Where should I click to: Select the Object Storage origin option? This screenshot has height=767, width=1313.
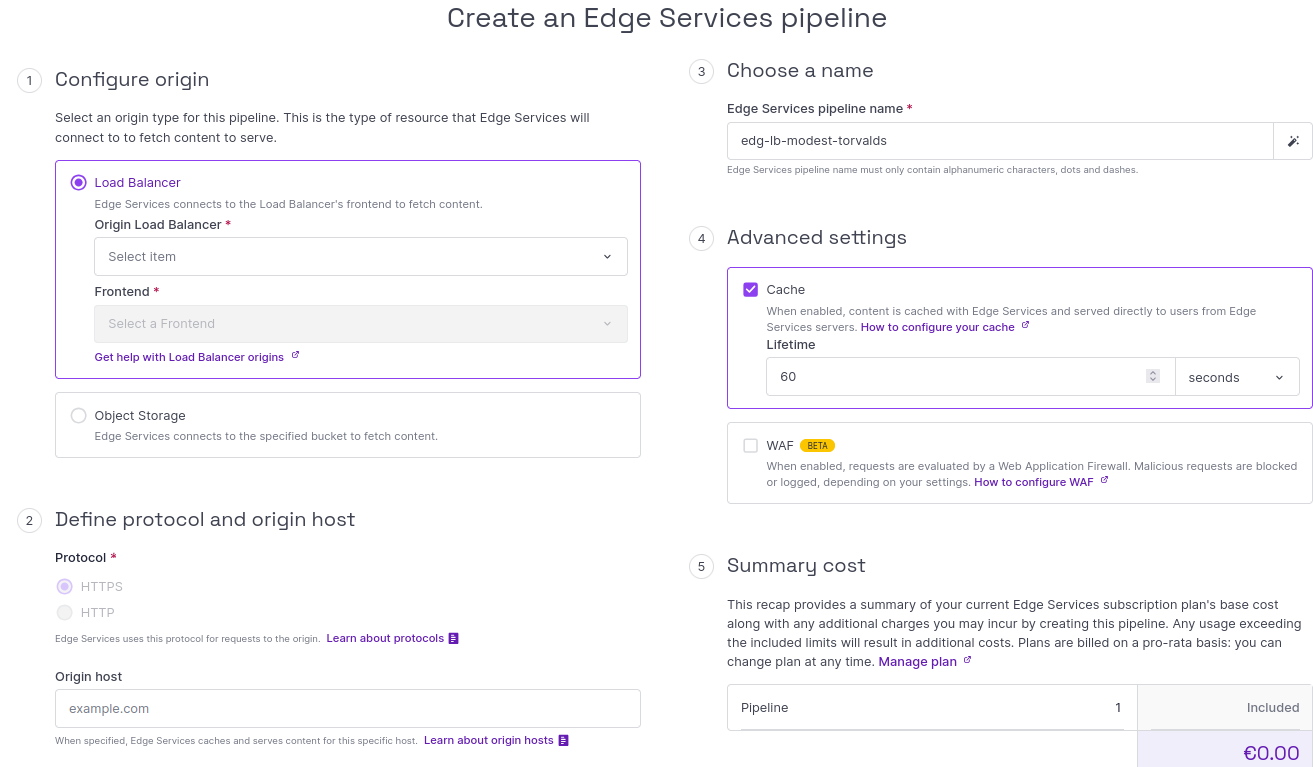pos(78,415)
